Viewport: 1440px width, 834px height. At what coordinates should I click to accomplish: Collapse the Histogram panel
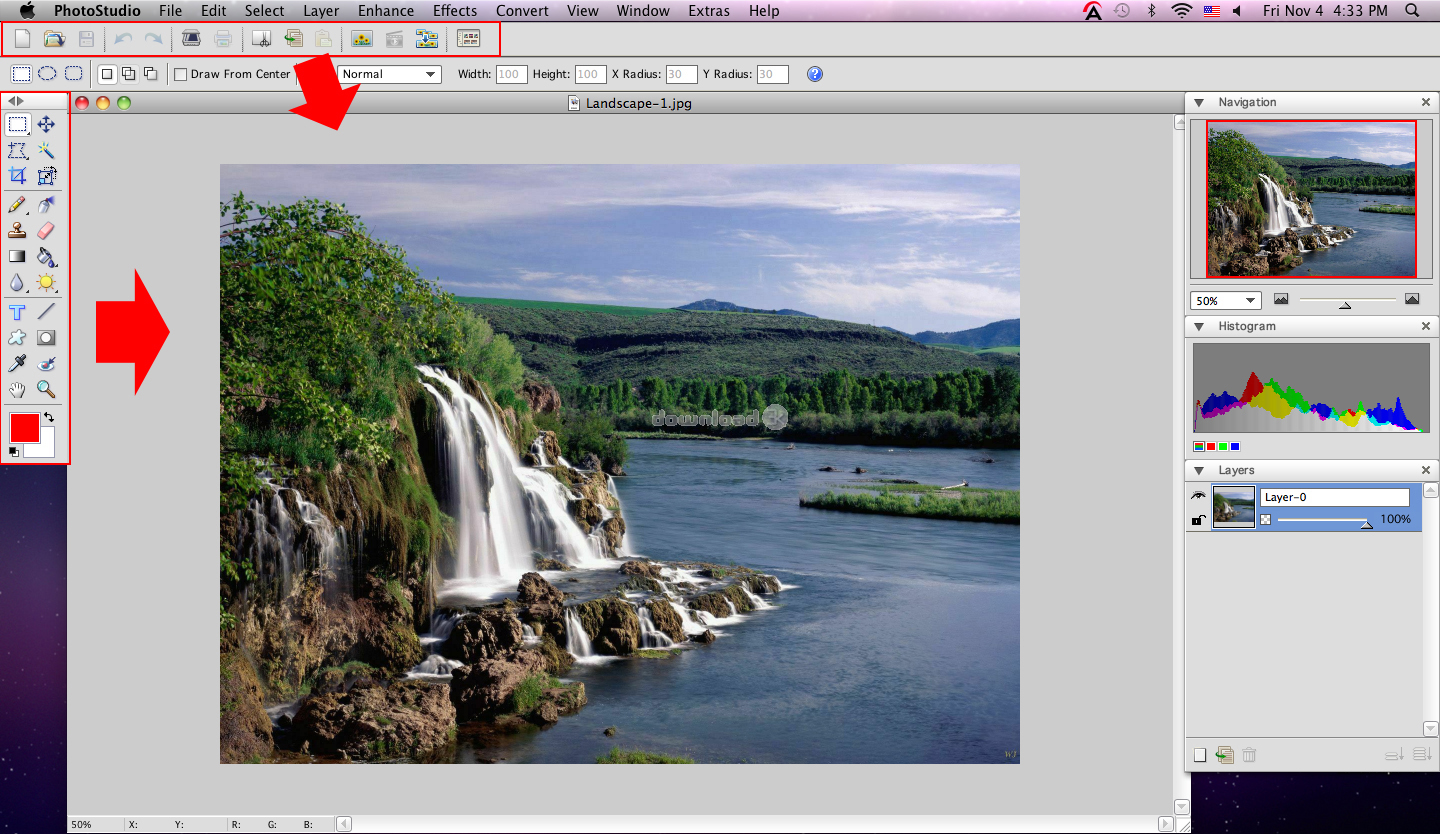tap(1197, 326)
